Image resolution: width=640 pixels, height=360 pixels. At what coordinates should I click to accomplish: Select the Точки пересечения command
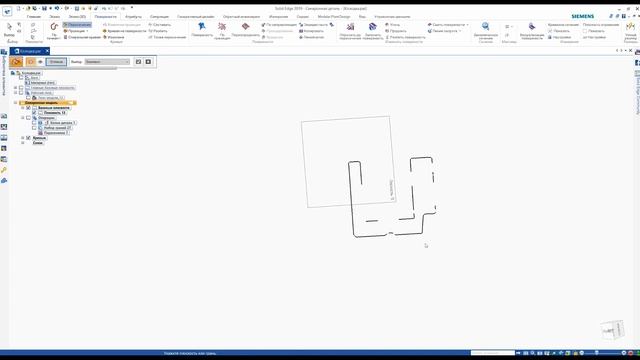pyautogui.click(x=167, y=37)
